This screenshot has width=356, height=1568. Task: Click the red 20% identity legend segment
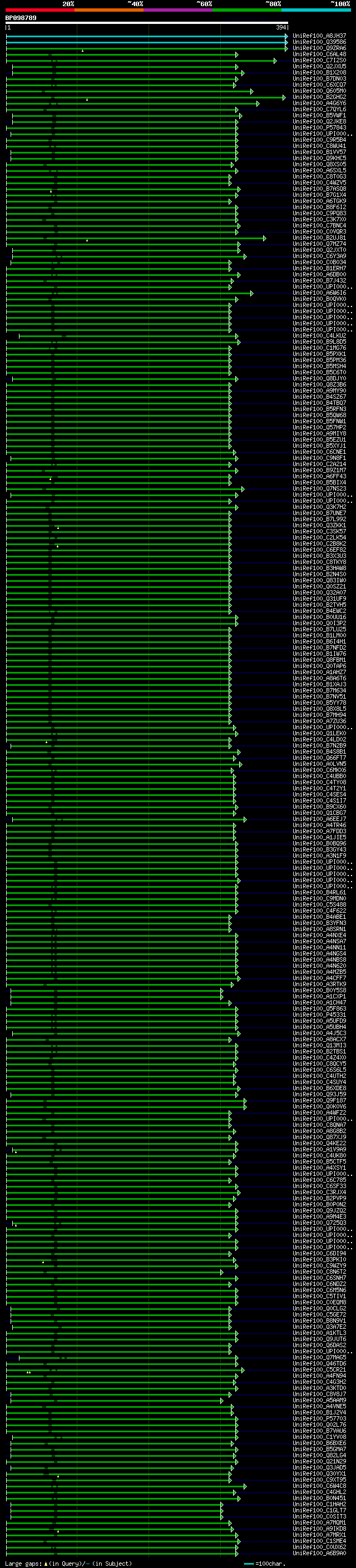pyautogui.click(x=39, y=10)
